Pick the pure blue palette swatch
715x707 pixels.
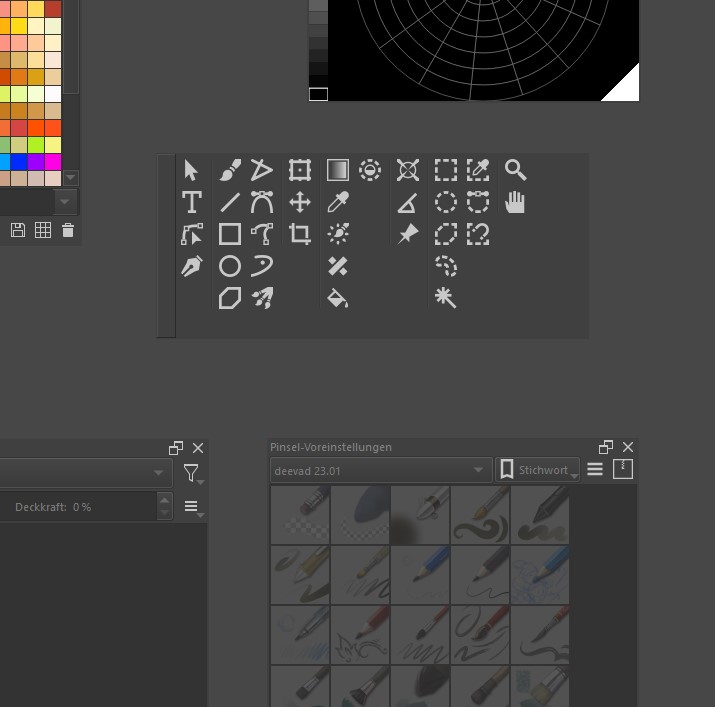click(x=19, y=161)
